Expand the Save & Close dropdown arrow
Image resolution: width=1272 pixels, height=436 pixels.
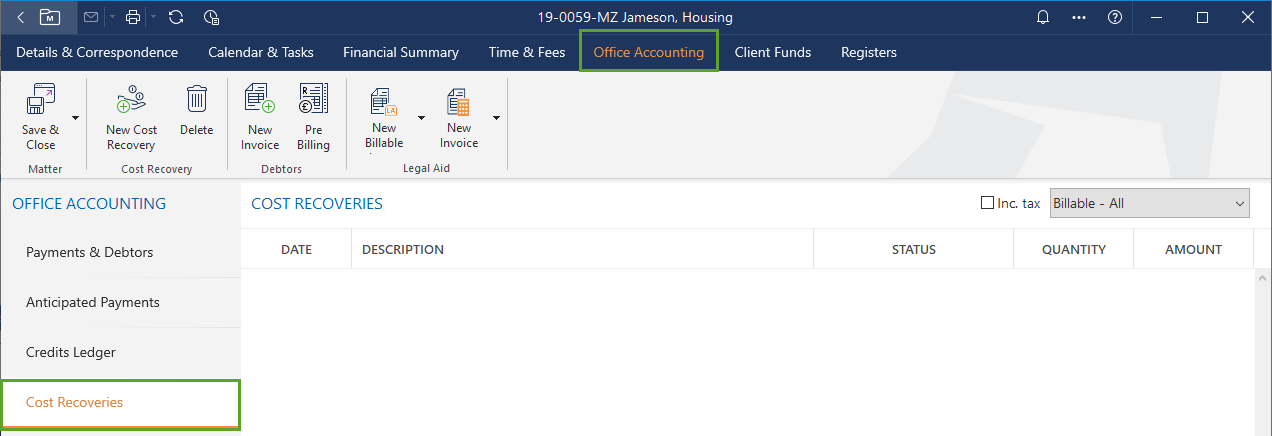click(75, 117)
